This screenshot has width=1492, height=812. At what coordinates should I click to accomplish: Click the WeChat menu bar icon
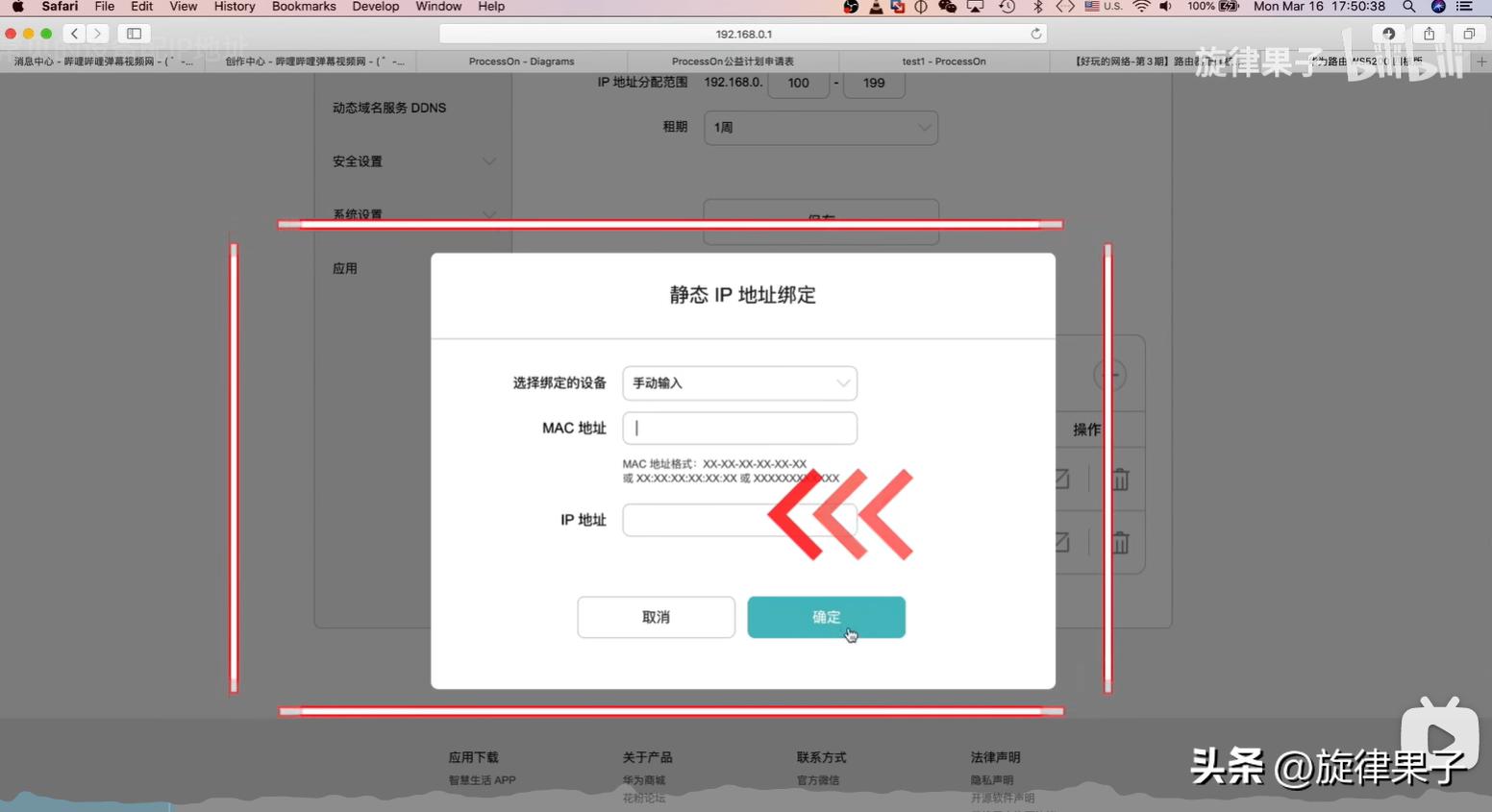[x=947, y=7]
